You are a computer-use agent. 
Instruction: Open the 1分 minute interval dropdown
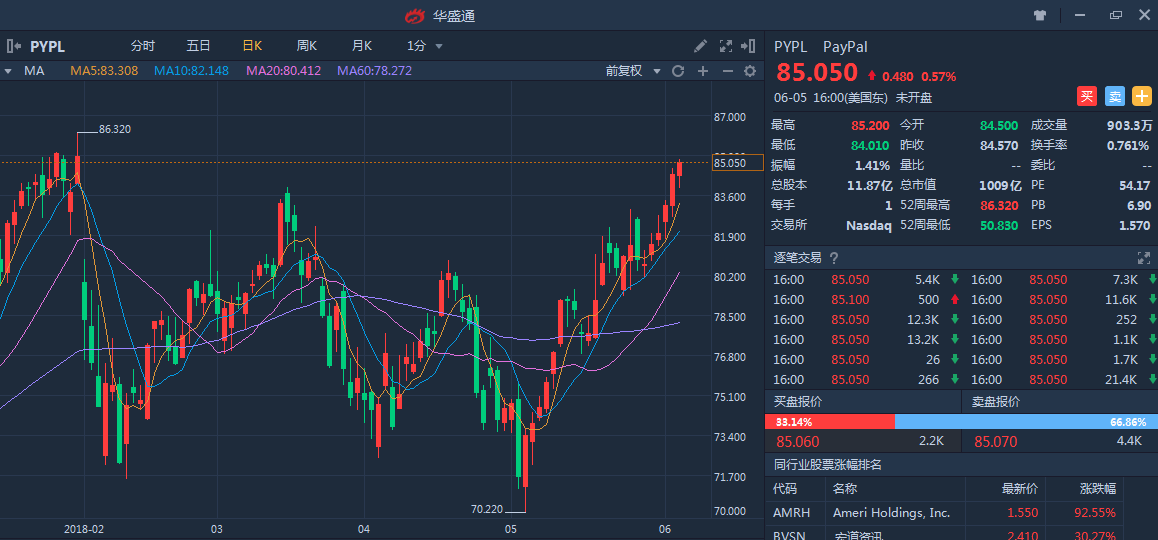pyautogui.click(x=424, y=46)
